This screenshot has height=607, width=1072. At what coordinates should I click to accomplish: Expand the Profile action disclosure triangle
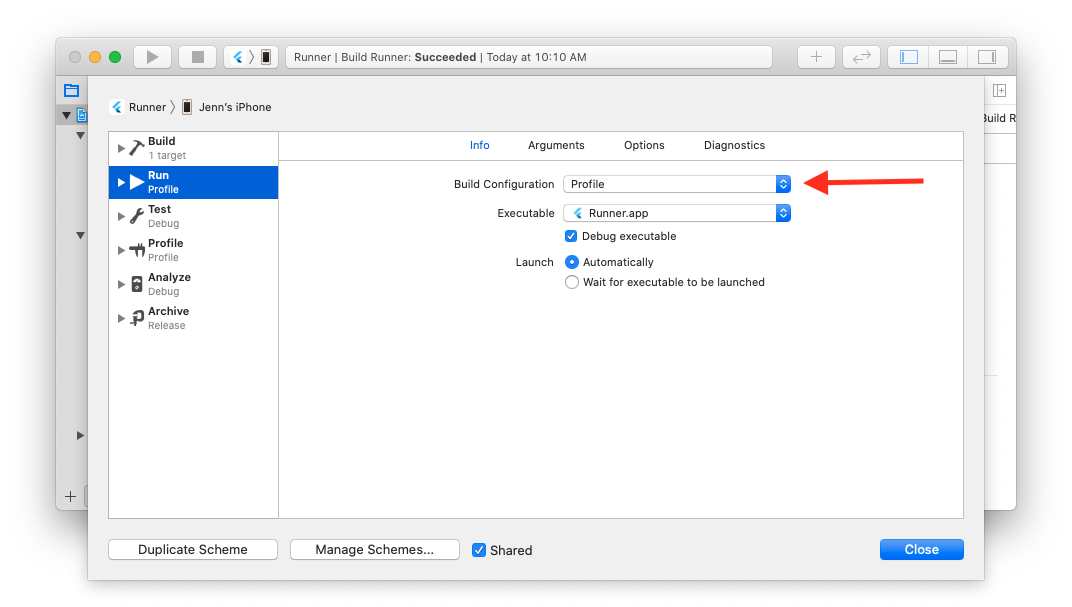121,250
